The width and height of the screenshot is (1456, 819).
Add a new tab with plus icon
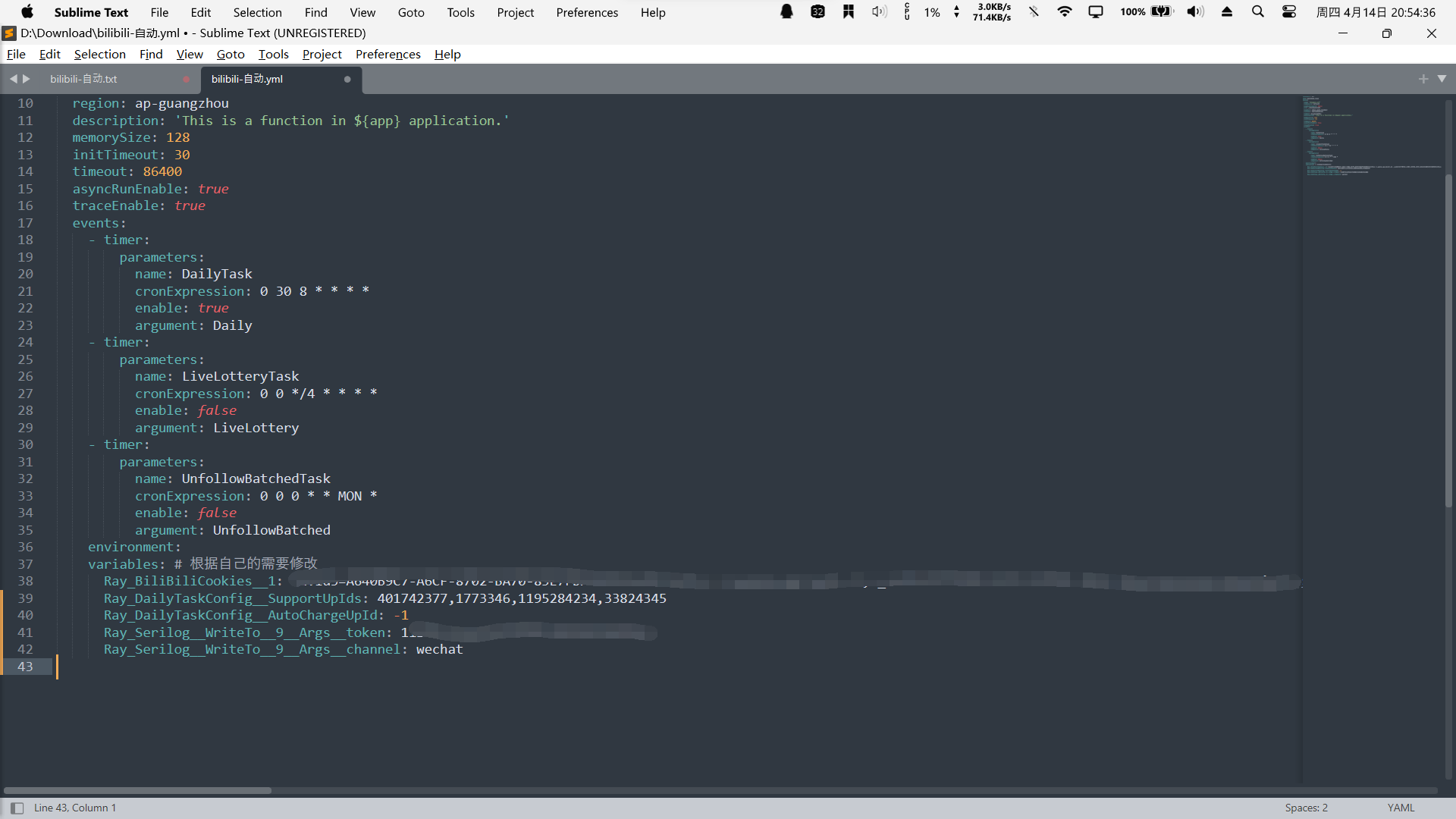pos(1423,79)
